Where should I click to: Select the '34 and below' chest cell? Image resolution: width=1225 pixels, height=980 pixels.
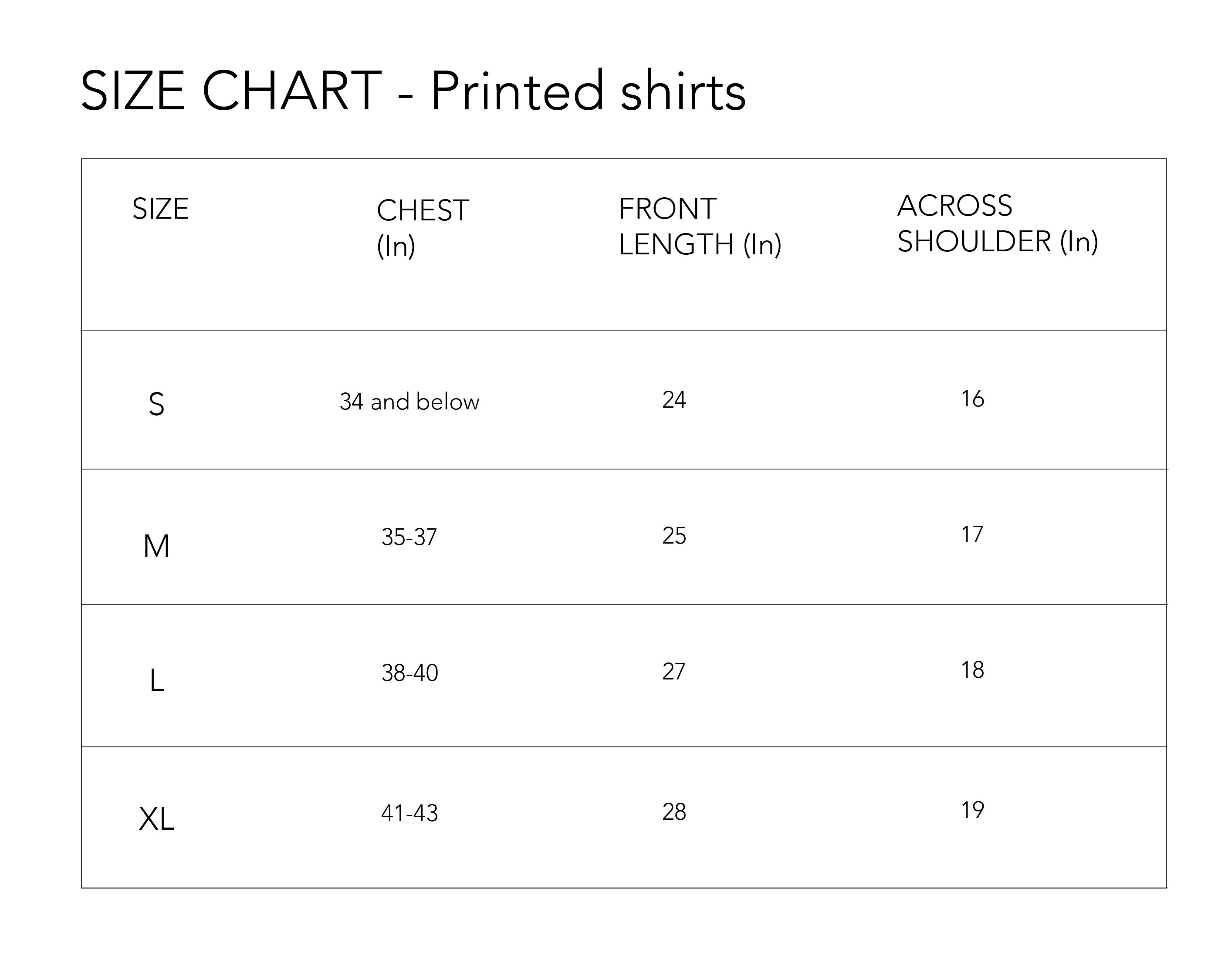(x=409, y=402)
